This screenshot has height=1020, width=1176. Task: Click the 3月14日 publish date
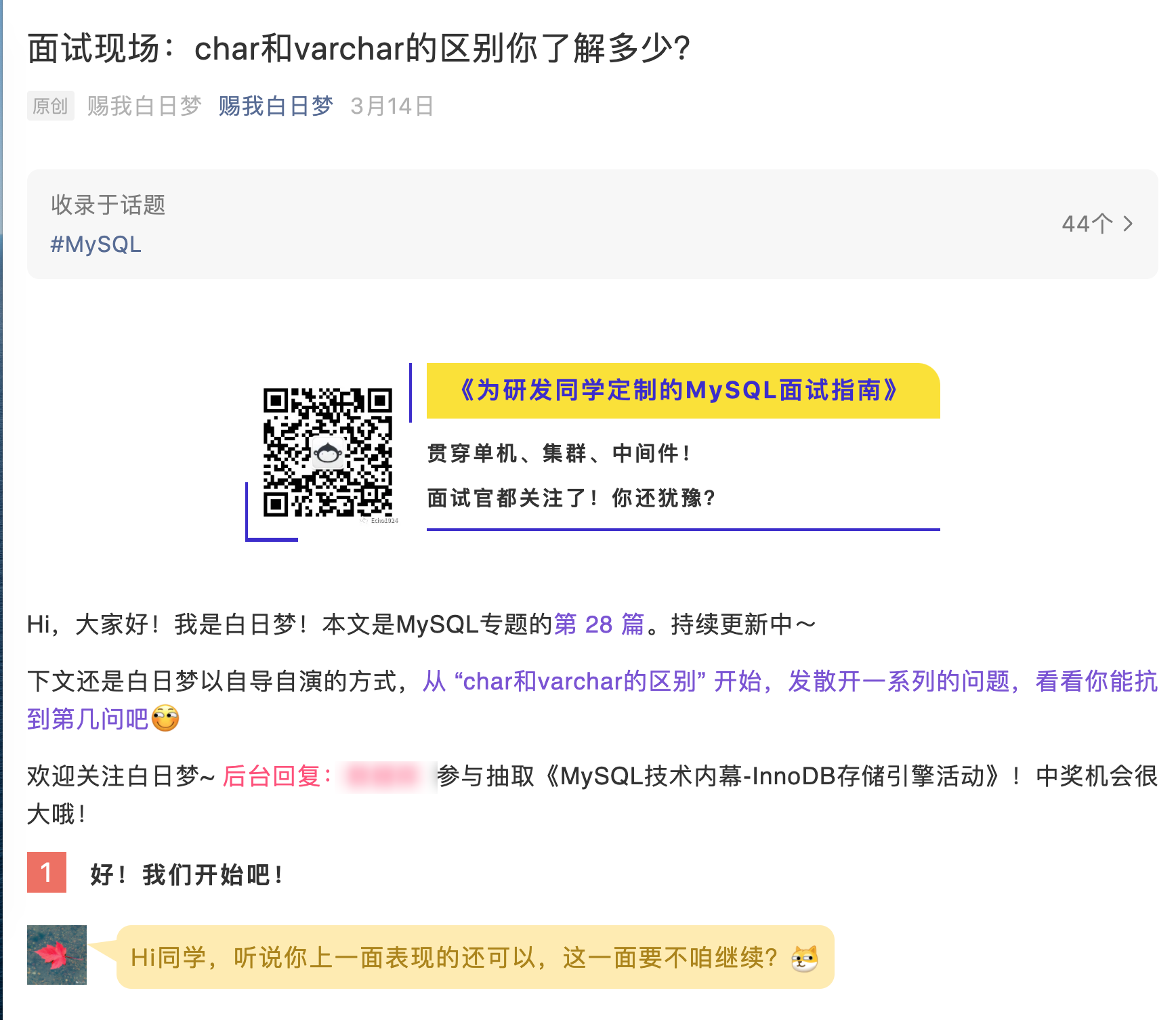392,106
